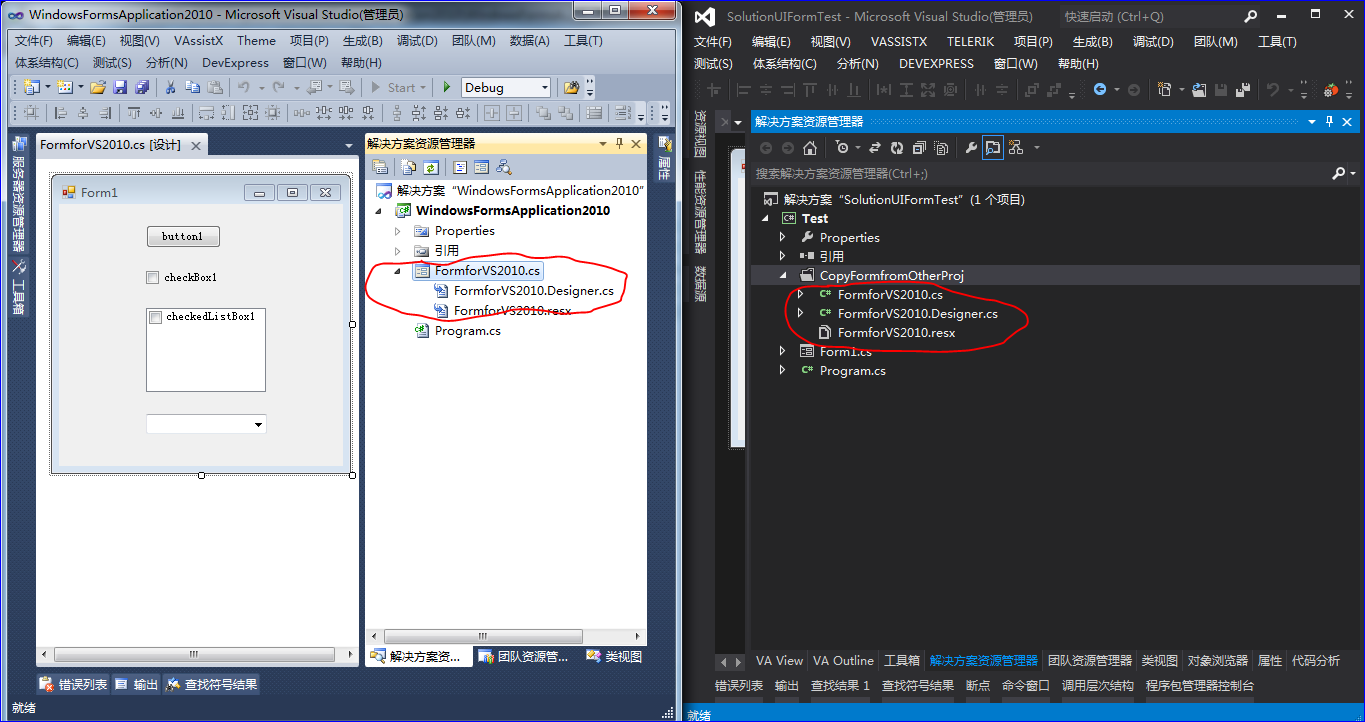Click Find in Files binoculars icon in VS2010 toolbar

(x=571, y=87)
